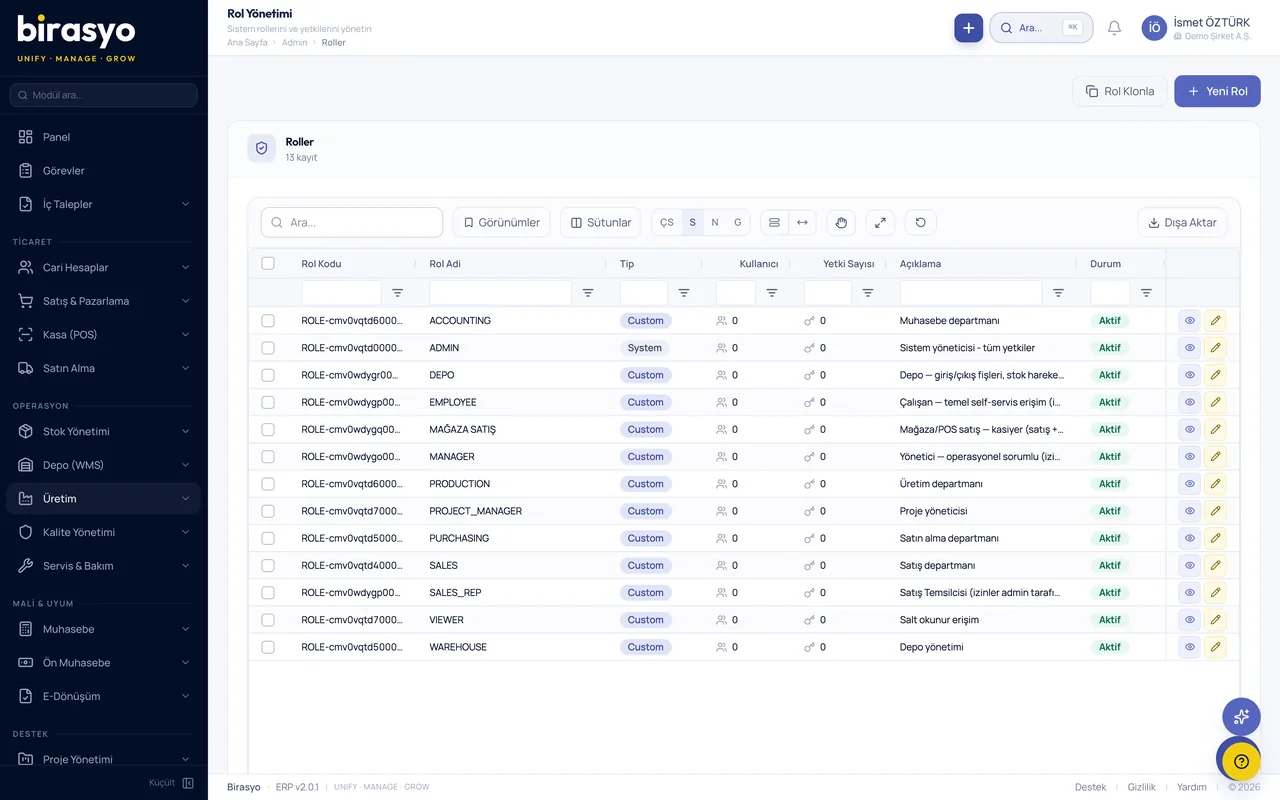Viewport: 1280px width, 800px height.
Task: View the ACCOUNTING role via eye icon
Action: pos(1189,321)
